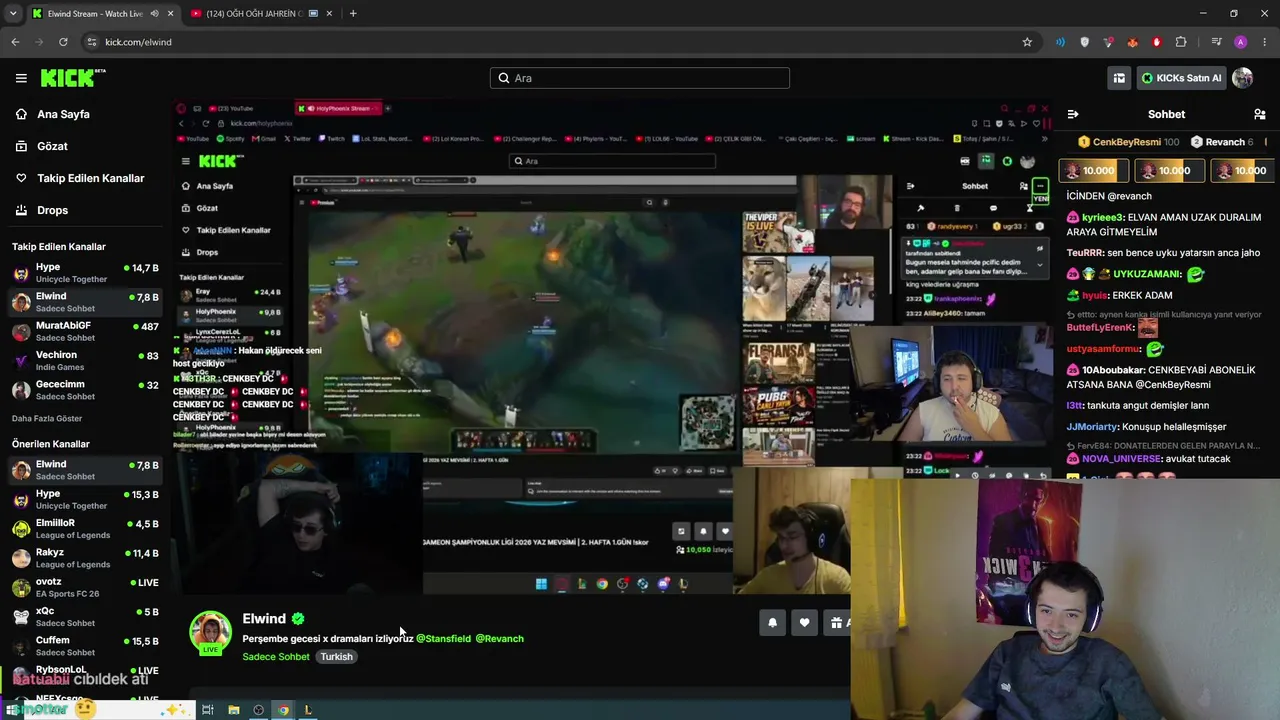Go to the KICK logo home

[73, 78]
